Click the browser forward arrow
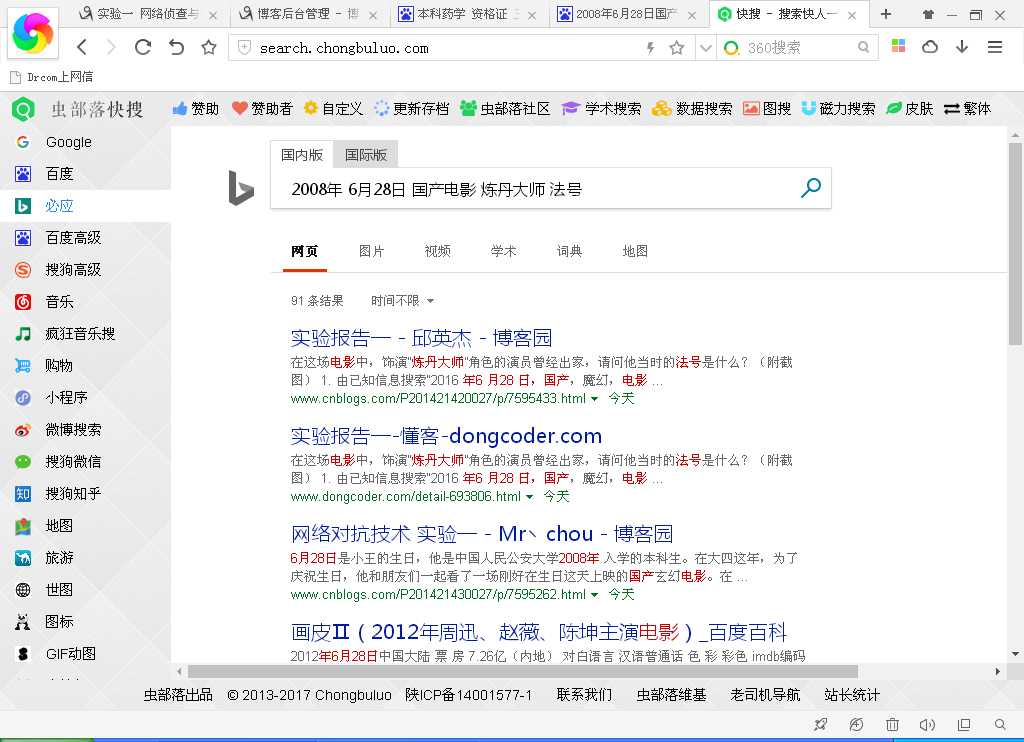The height and width of the screenshot is (742, 1024). [111, 47]
